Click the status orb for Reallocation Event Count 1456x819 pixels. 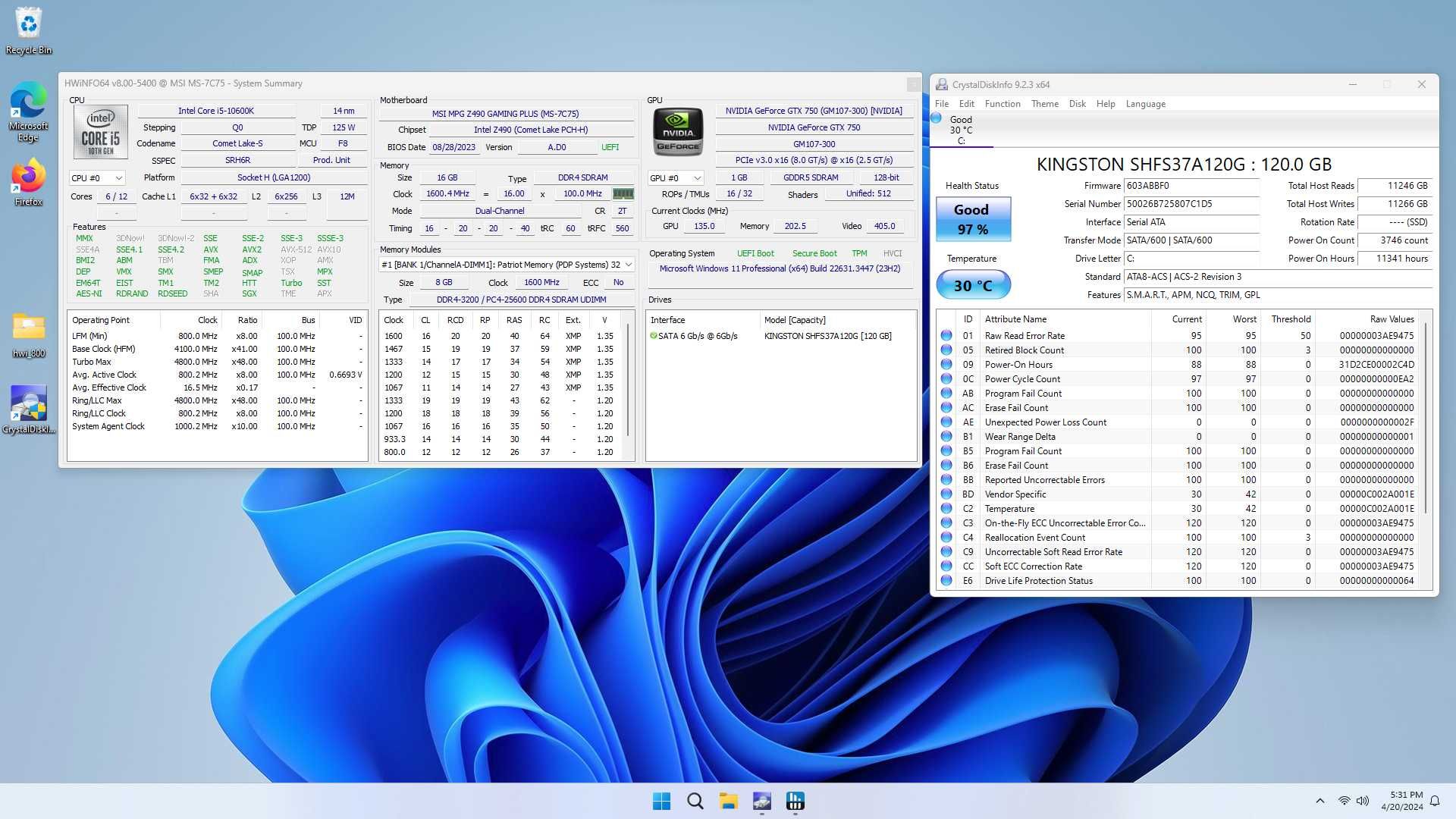coord(946,537)
